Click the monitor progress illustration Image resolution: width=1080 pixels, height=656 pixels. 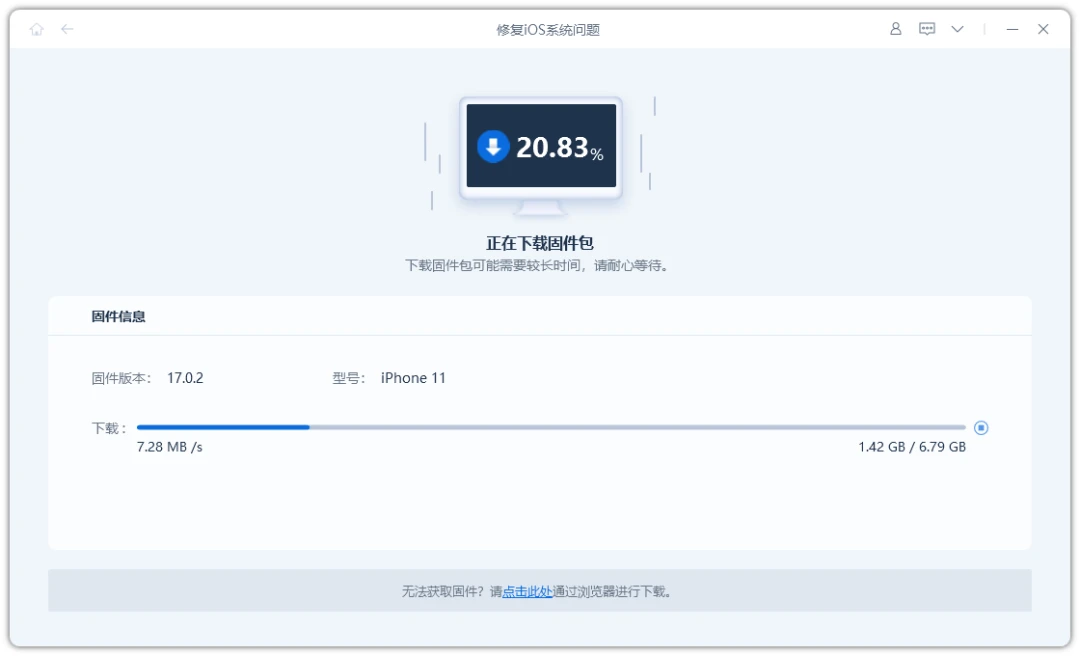point(541,156)
